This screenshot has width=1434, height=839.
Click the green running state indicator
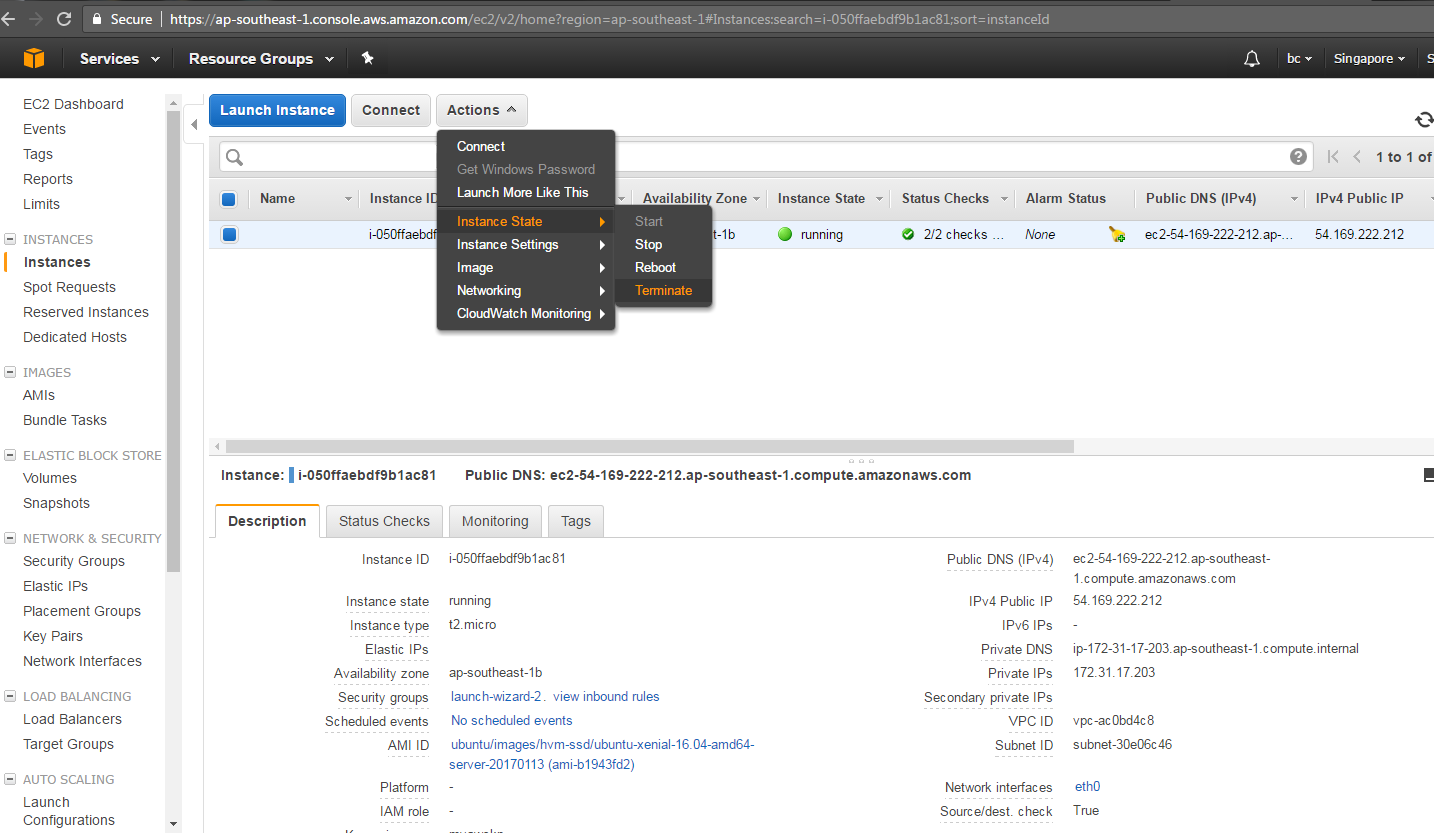click(x=784, y=234)
